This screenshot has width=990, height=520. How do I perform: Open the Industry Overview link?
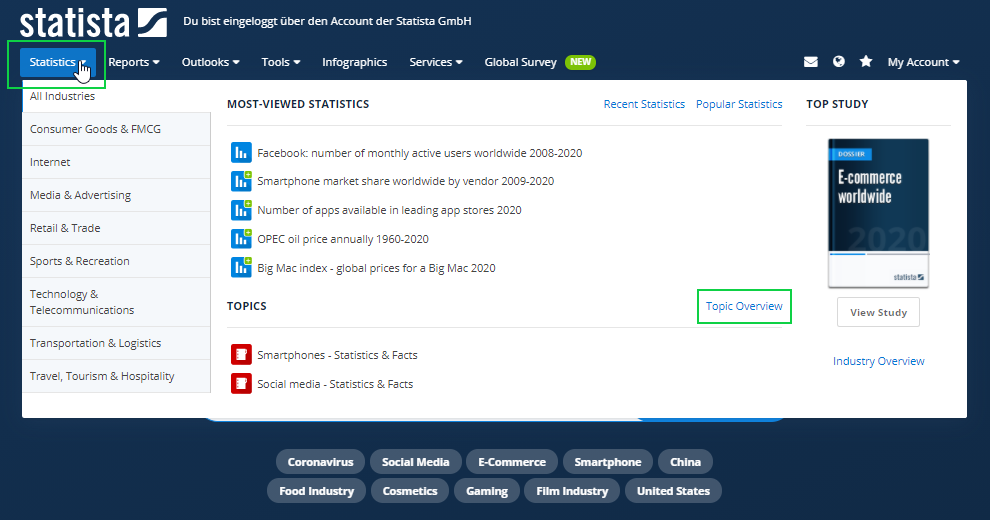pos(878,361)
